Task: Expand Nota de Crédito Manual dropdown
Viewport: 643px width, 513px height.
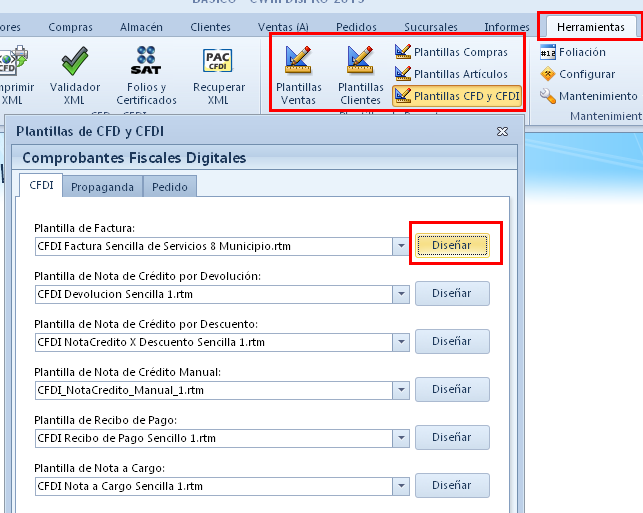Action: tap(401, 390)
